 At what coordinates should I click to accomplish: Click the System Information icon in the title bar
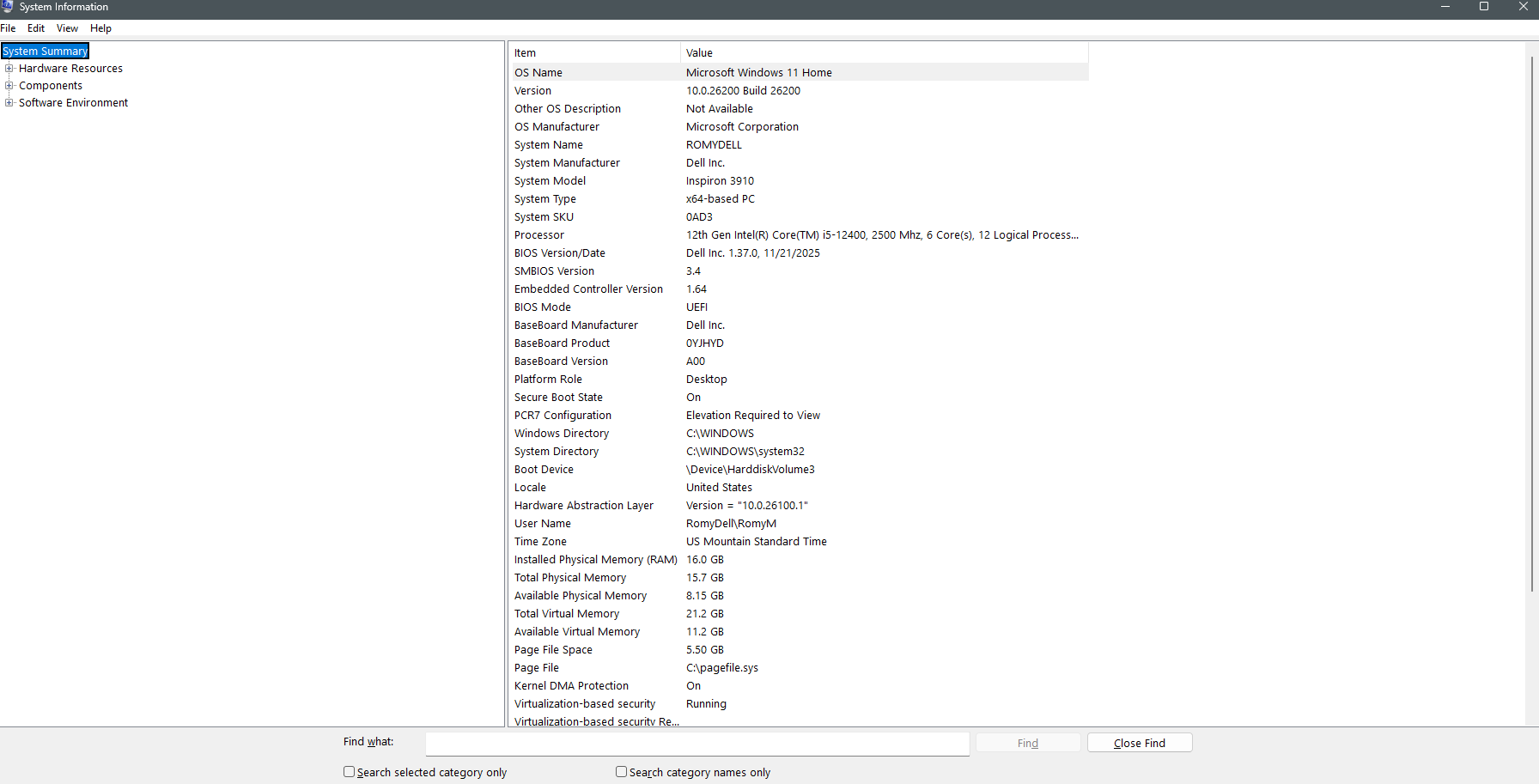[x=8, y=7]
